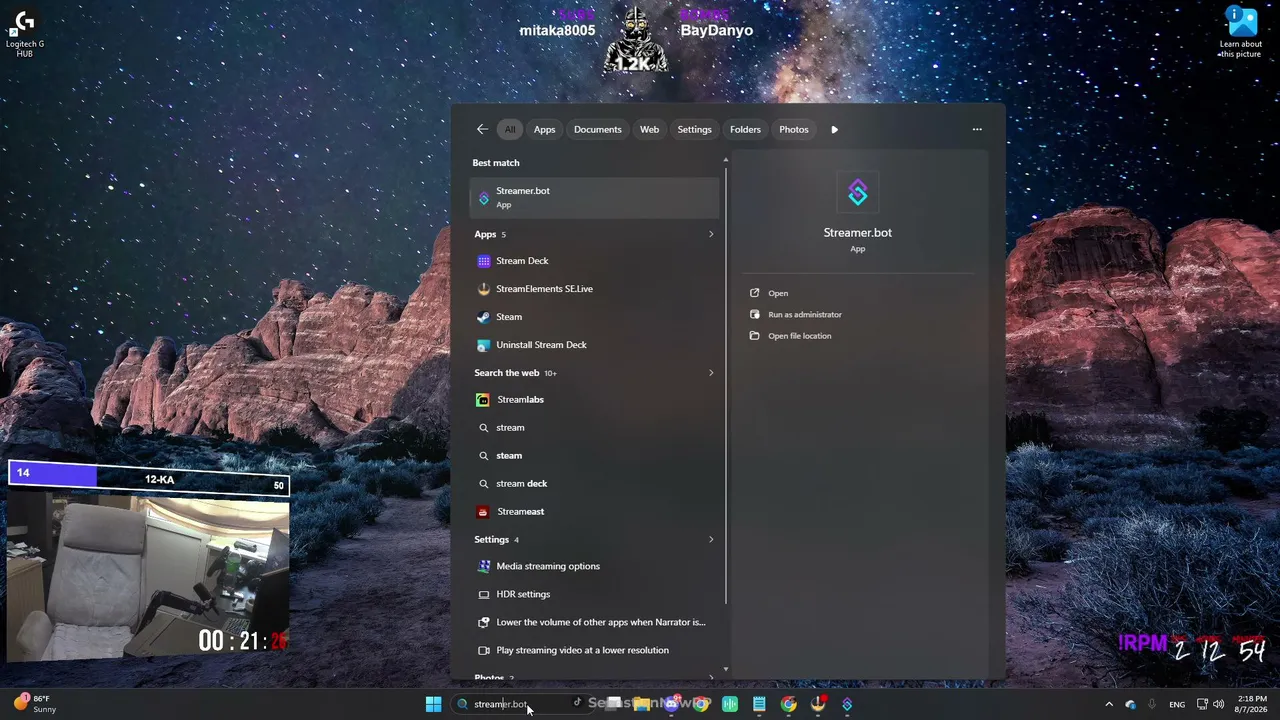Search the web for "stream" suggestion

coord(594,428)
